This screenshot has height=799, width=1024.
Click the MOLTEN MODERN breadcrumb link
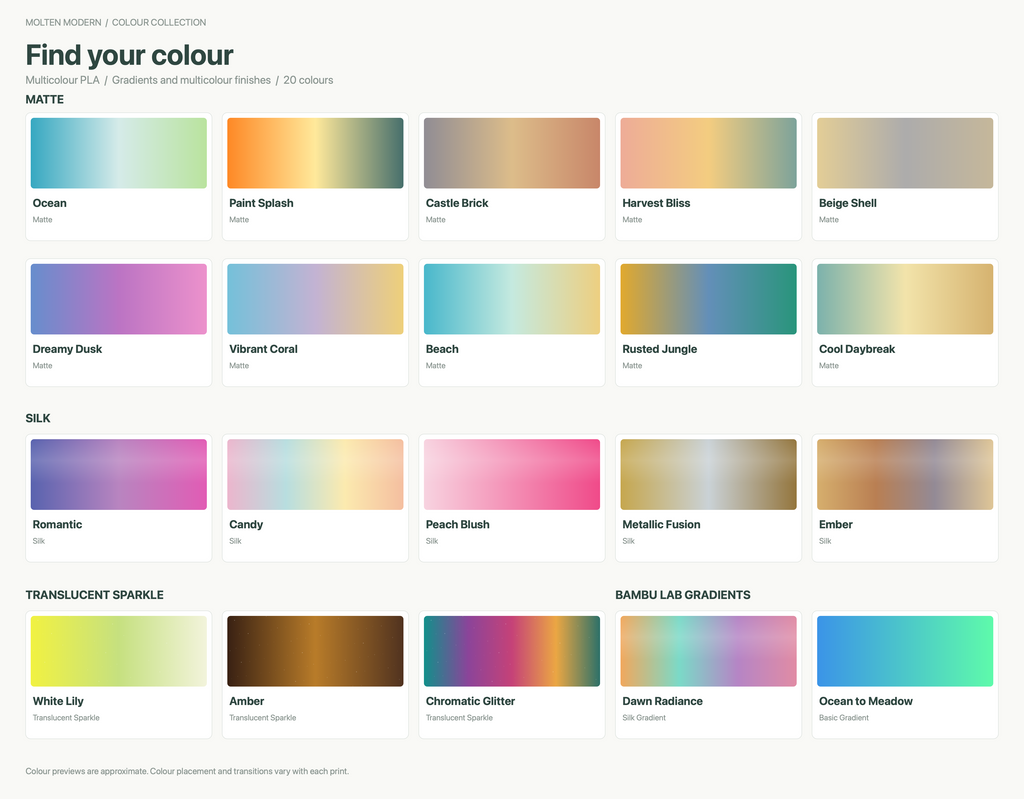coord(63,22)
